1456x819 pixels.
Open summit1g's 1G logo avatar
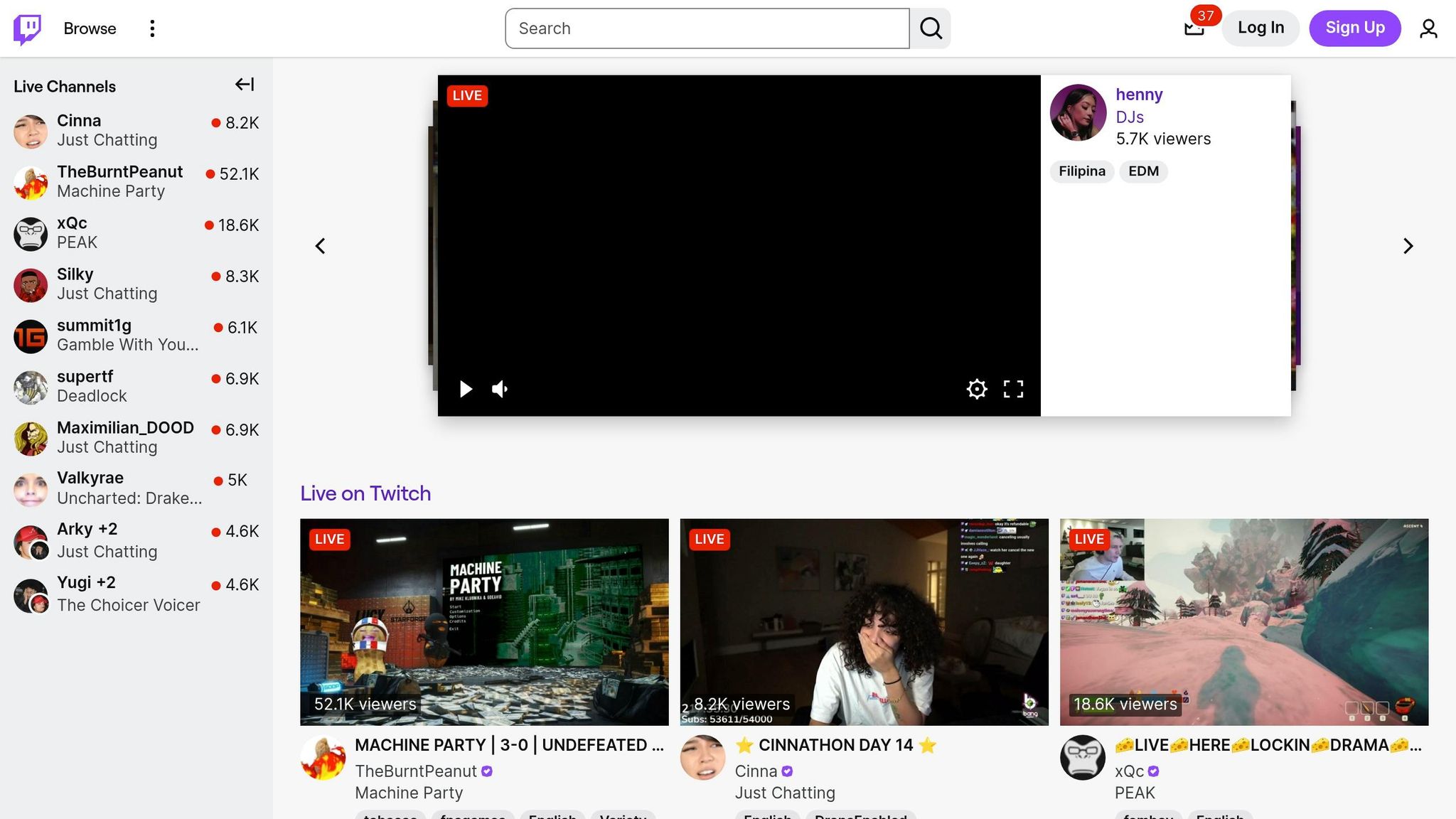(31, 336)
